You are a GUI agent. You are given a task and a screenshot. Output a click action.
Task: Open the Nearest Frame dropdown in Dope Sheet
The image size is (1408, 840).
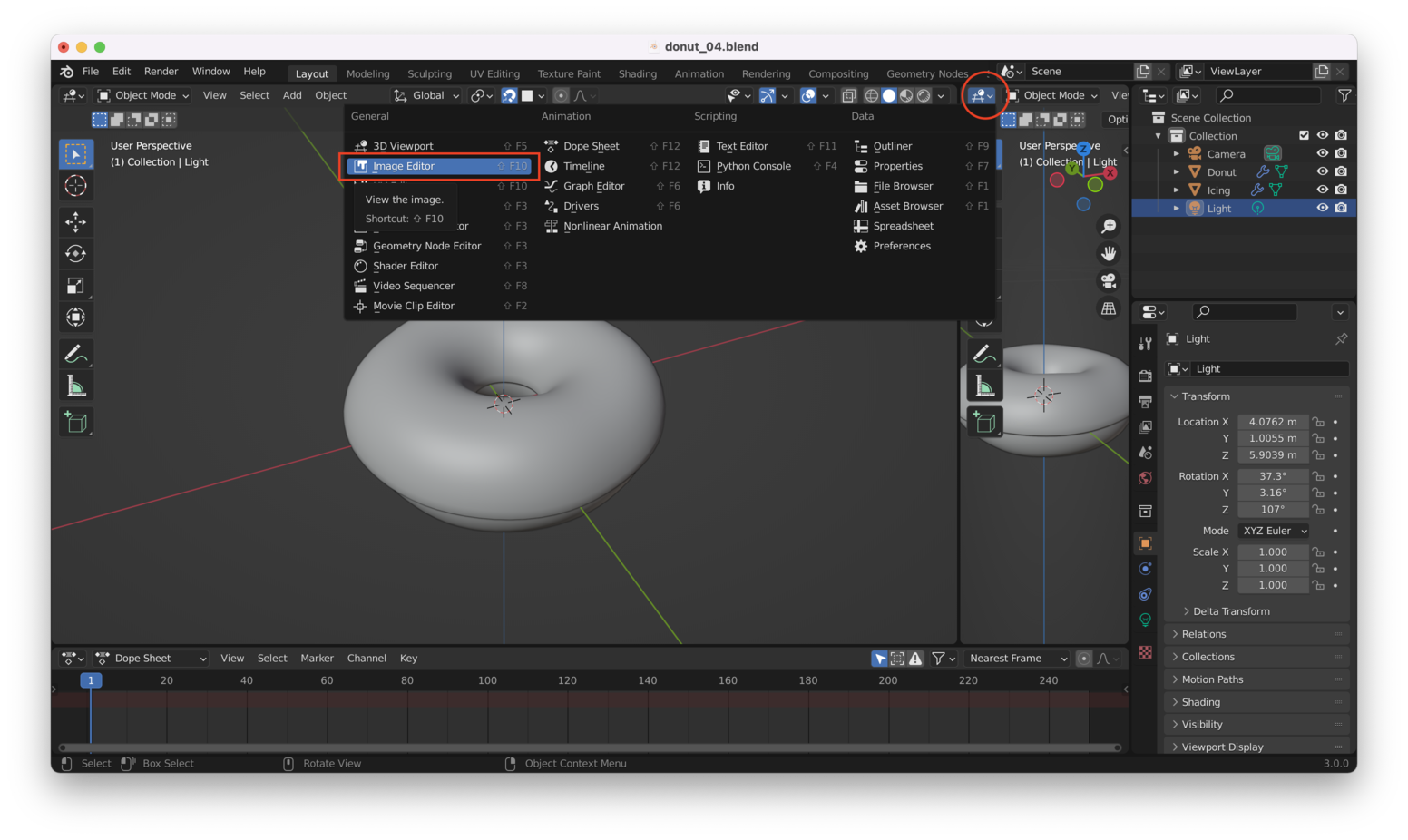(1016, 658)
